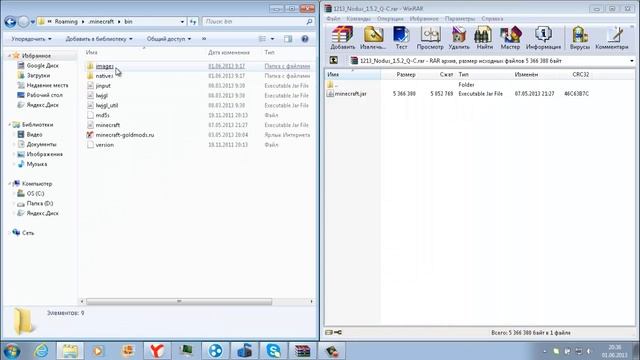Image resolution: width=640 pixels, height=360 pixels.
Task: Switch to WinRAR via its taskbar icon
Action: point(302,351)
